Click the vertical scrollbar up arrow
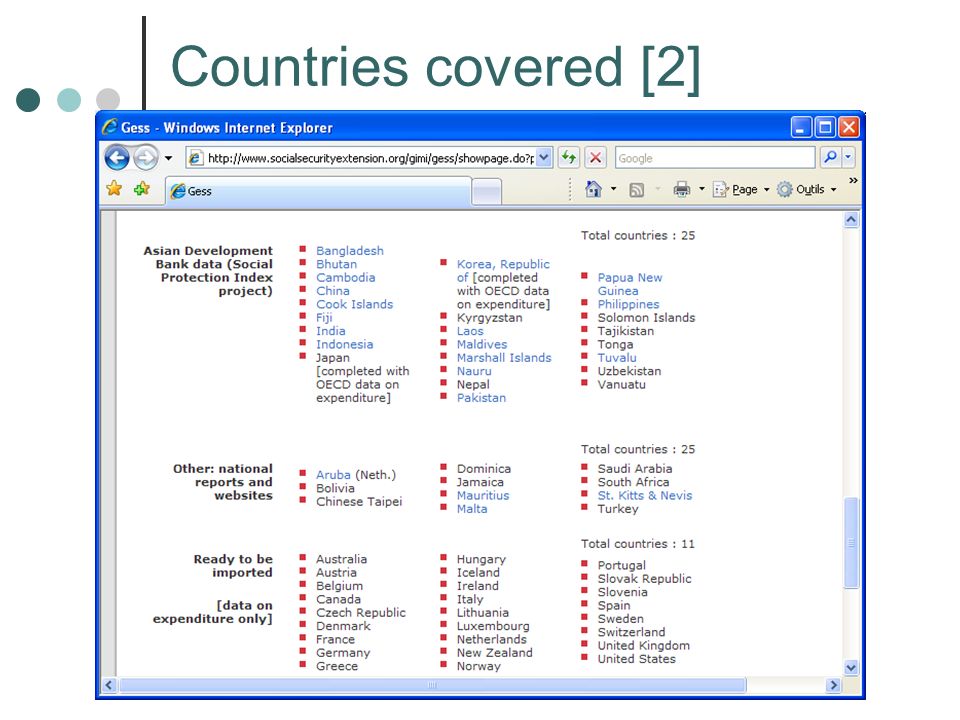The image size is (960, 720). pos(851,220)
